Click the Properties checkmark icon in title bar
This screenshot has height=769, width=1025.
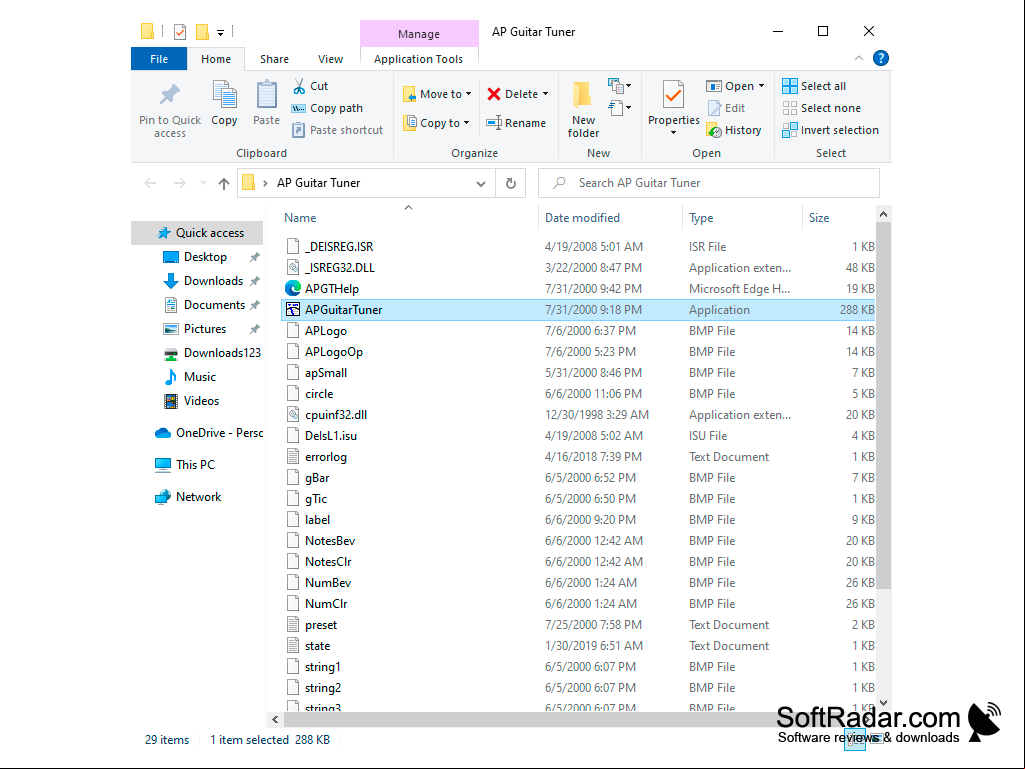180,31
